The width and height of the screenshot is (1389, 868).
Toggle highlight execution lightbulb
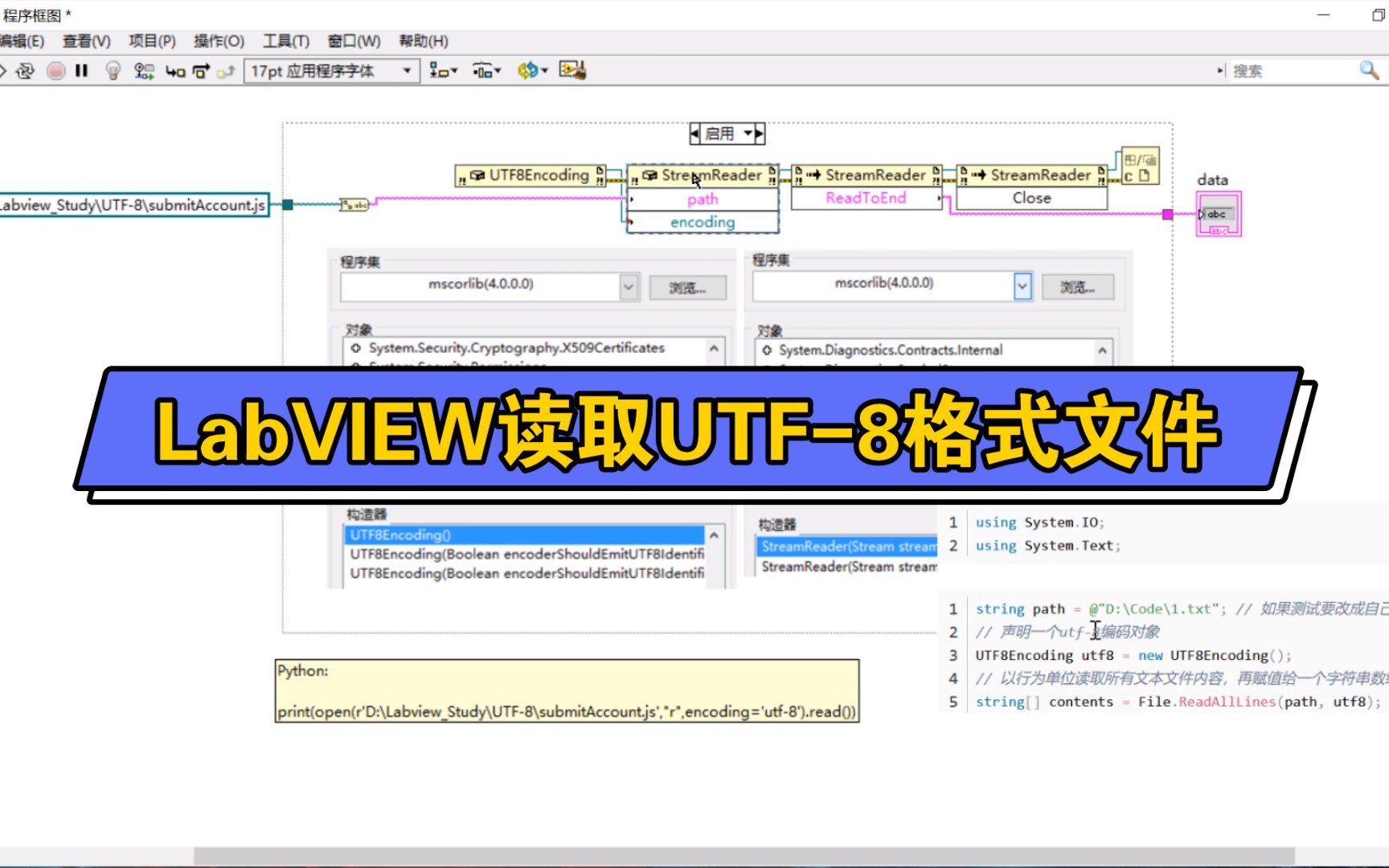click(112, 71)
